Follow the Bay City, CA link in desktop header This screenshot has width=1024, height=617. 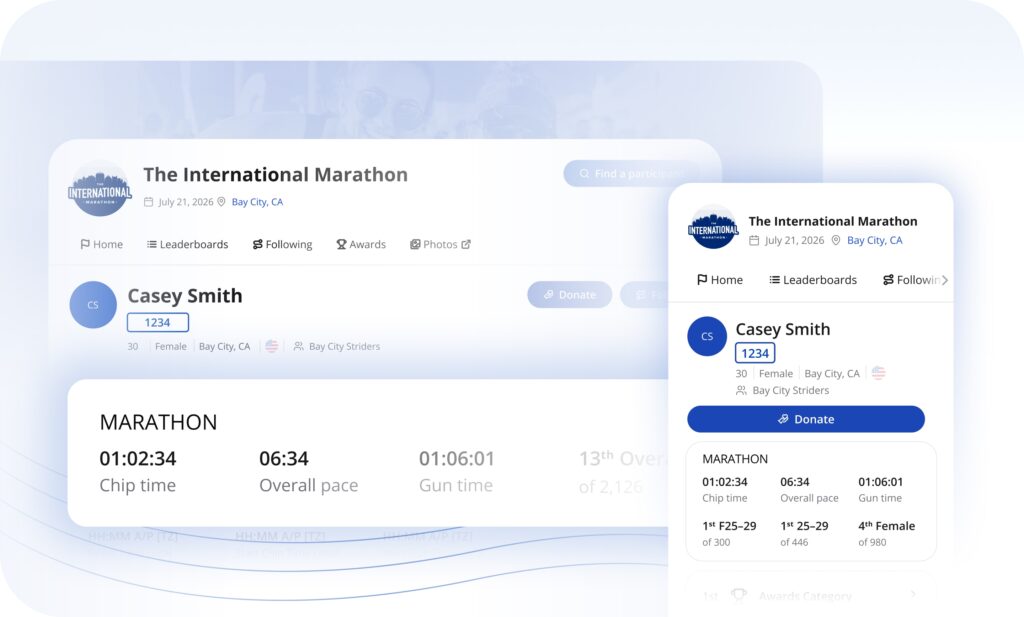click(x=257, y=202)
